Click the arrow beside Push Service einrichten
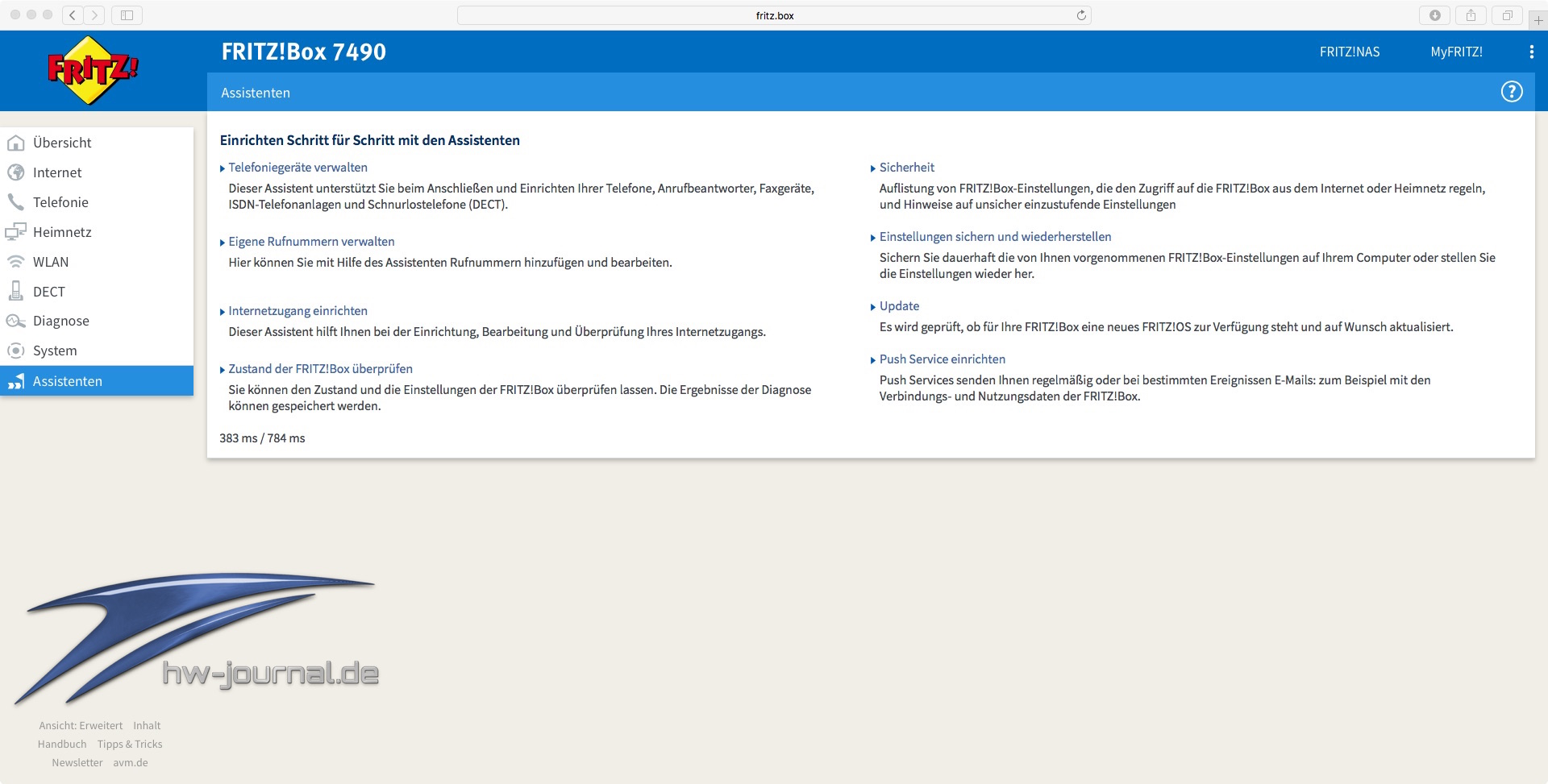Screen dimensions: 1548x784 (x=873, y=360)
